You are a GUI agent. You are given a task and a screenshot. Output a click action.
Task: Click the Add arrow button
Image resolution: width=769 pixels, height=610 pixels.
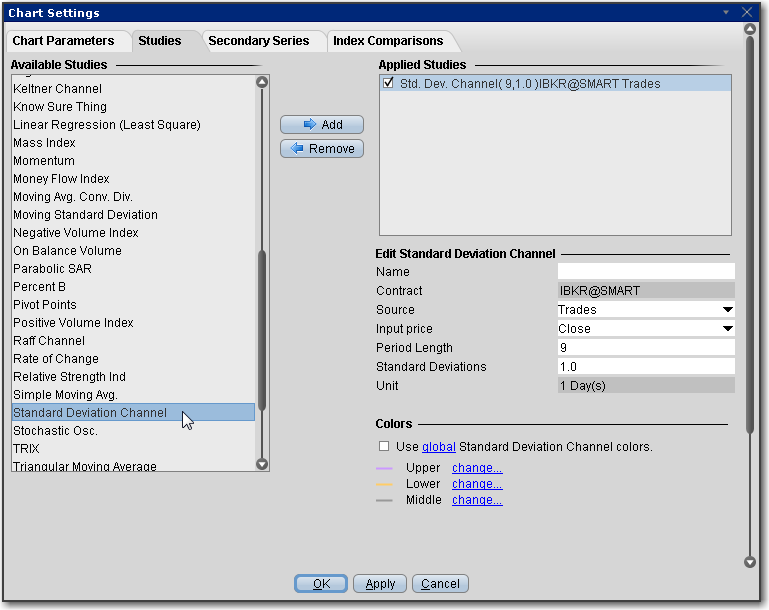[321, 125]
